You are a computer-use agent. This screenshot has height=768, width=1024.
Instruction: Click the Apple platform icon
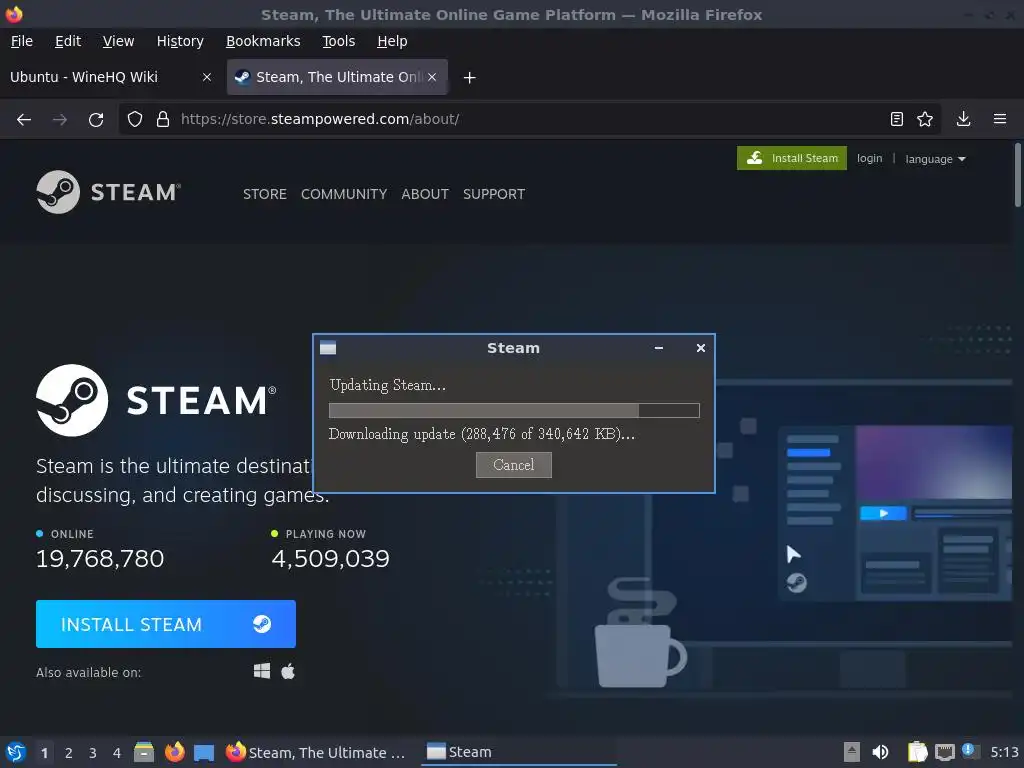click(288, 671)
